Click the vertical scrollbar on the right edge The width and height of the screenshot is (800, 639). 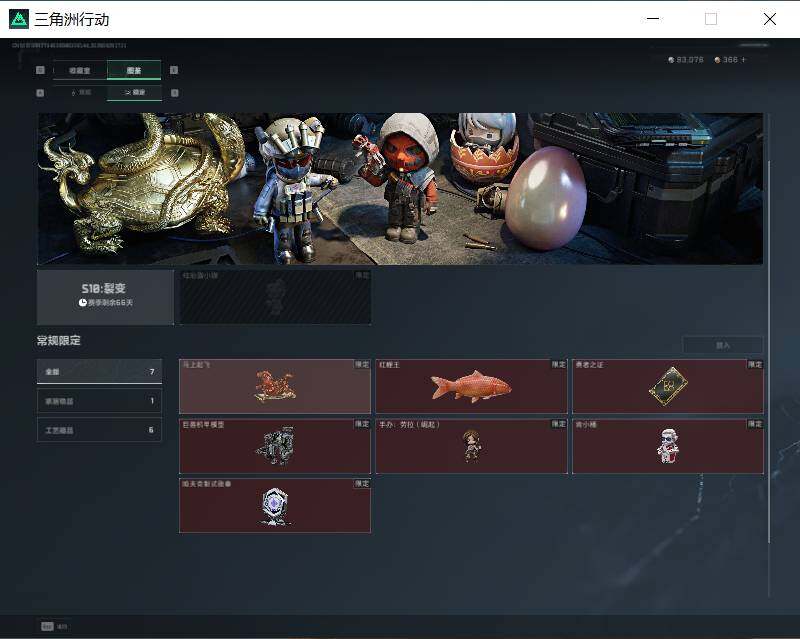[x=769, y=352]
